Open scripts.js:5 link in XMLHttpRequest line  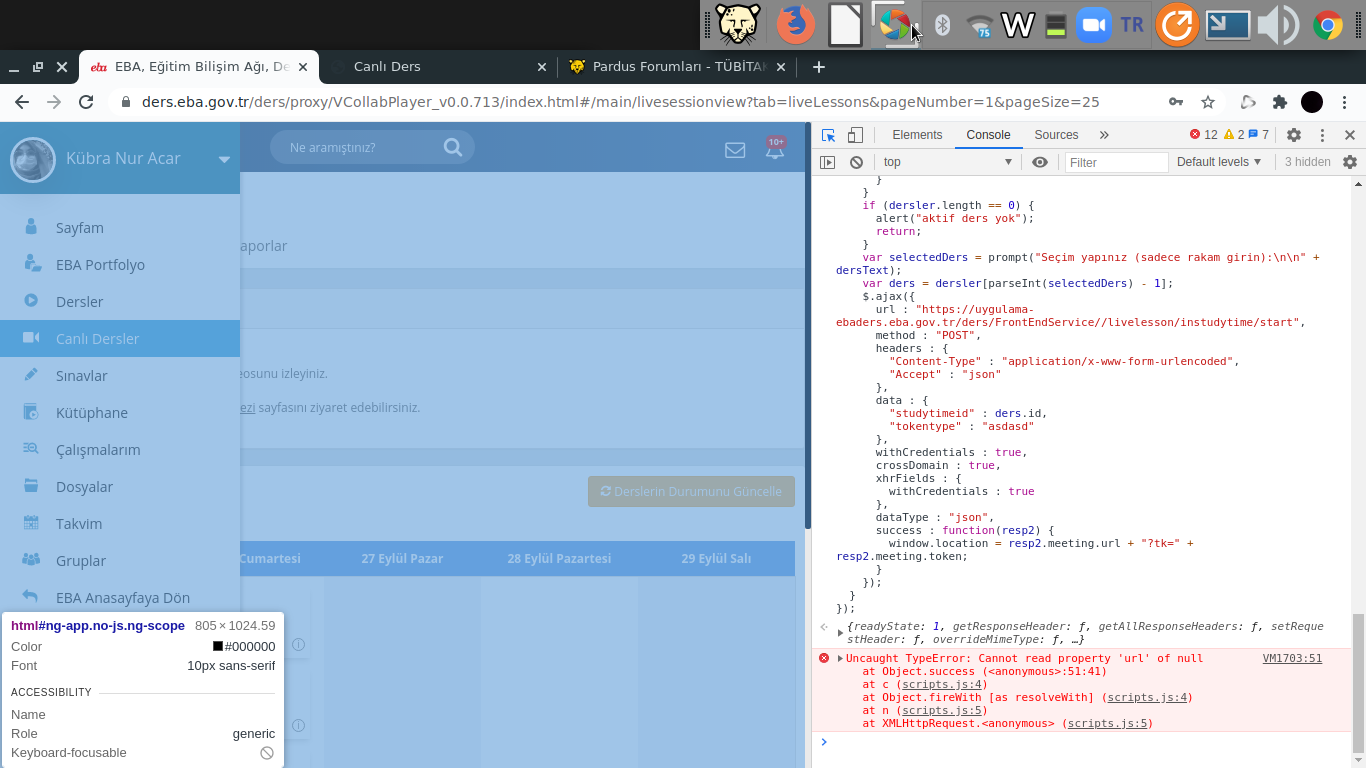(x=1109, y=723)
